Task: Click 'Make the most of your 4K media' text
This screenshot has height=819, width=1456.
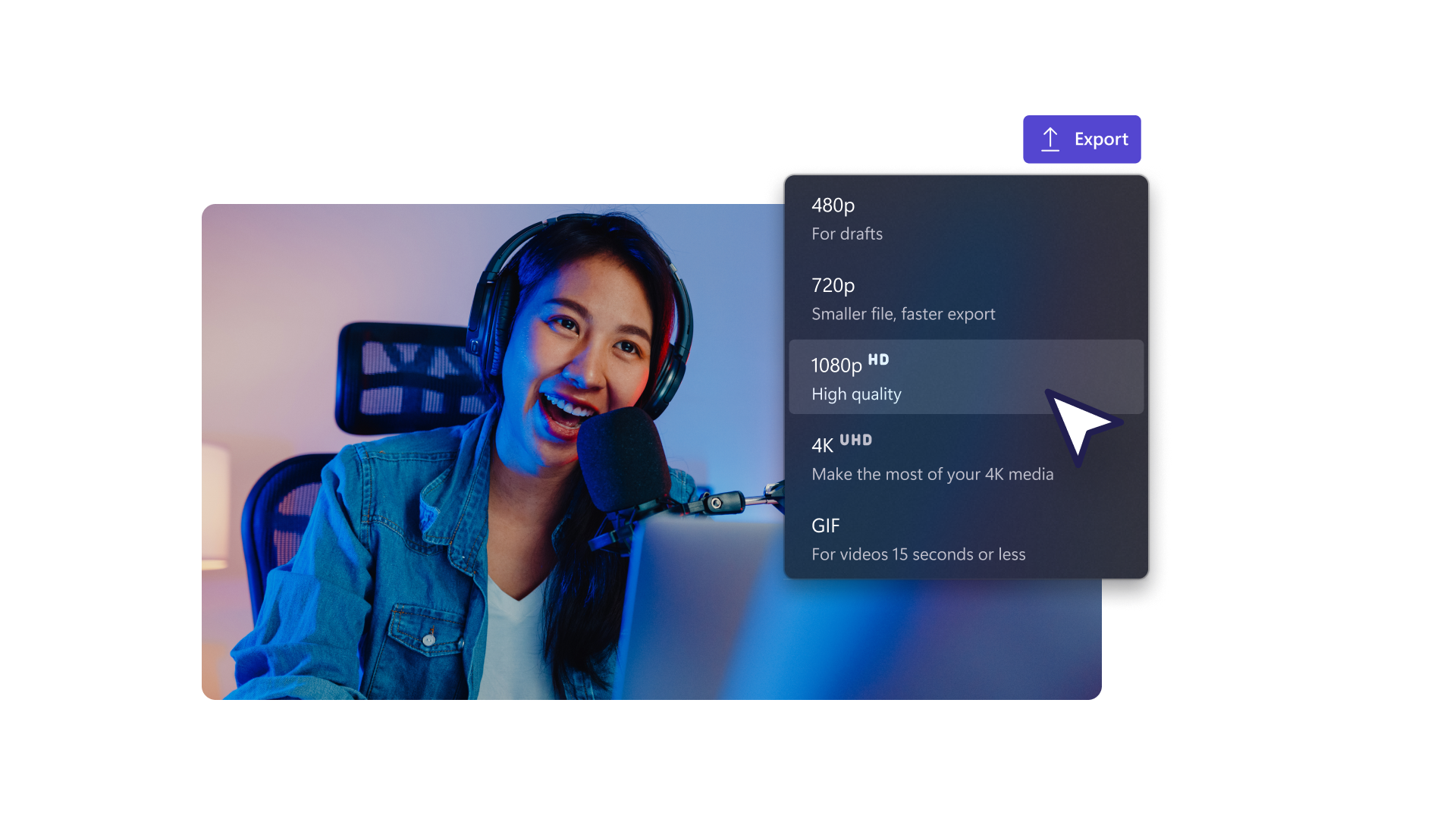Action: [x=933, y=474]
